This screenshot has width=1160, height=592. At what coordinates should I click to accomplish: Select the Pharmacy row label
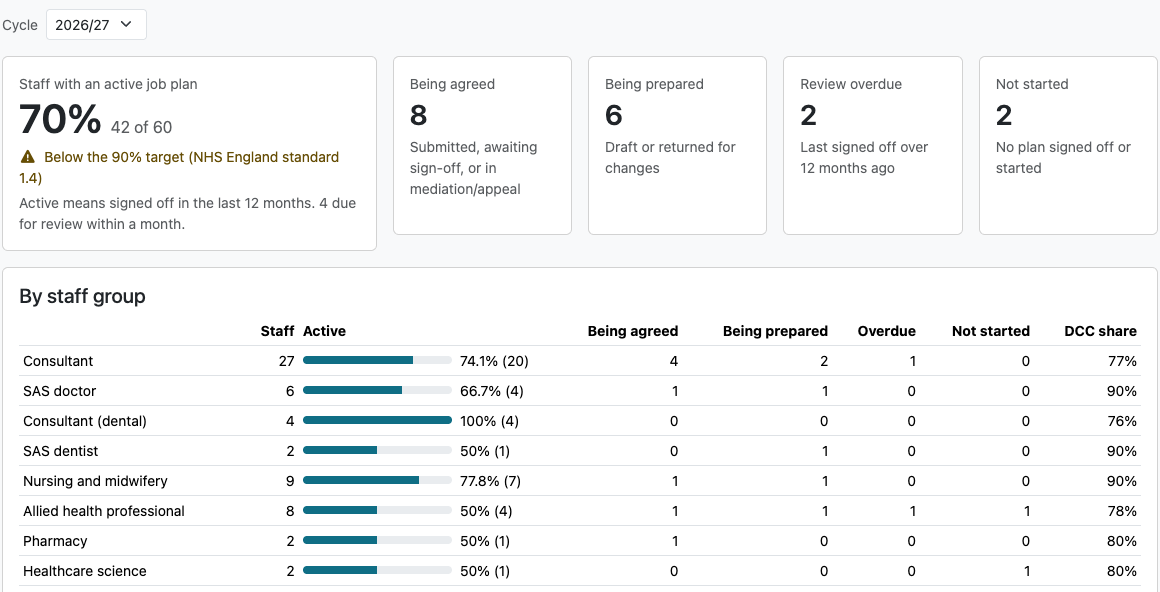[55, 541]
